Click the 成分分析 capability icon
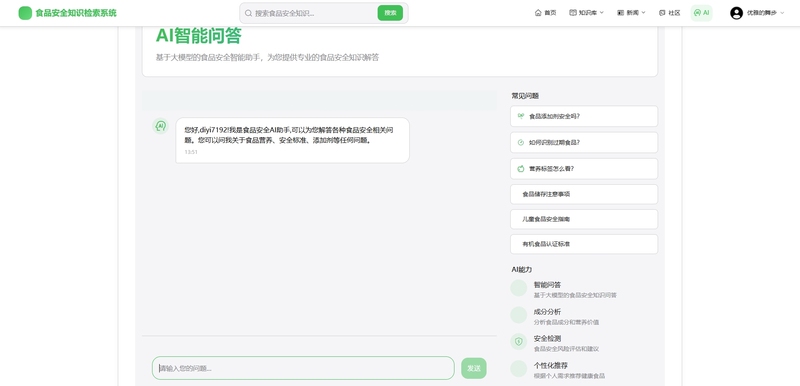This screenshot has height=386, width=800. click(519, 315)
